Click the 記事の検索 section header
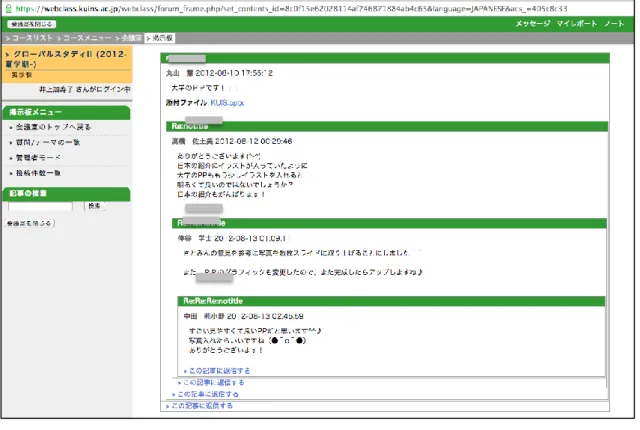Image resolution: width=640 pixels, height=430 pixels. coord(66,193)
